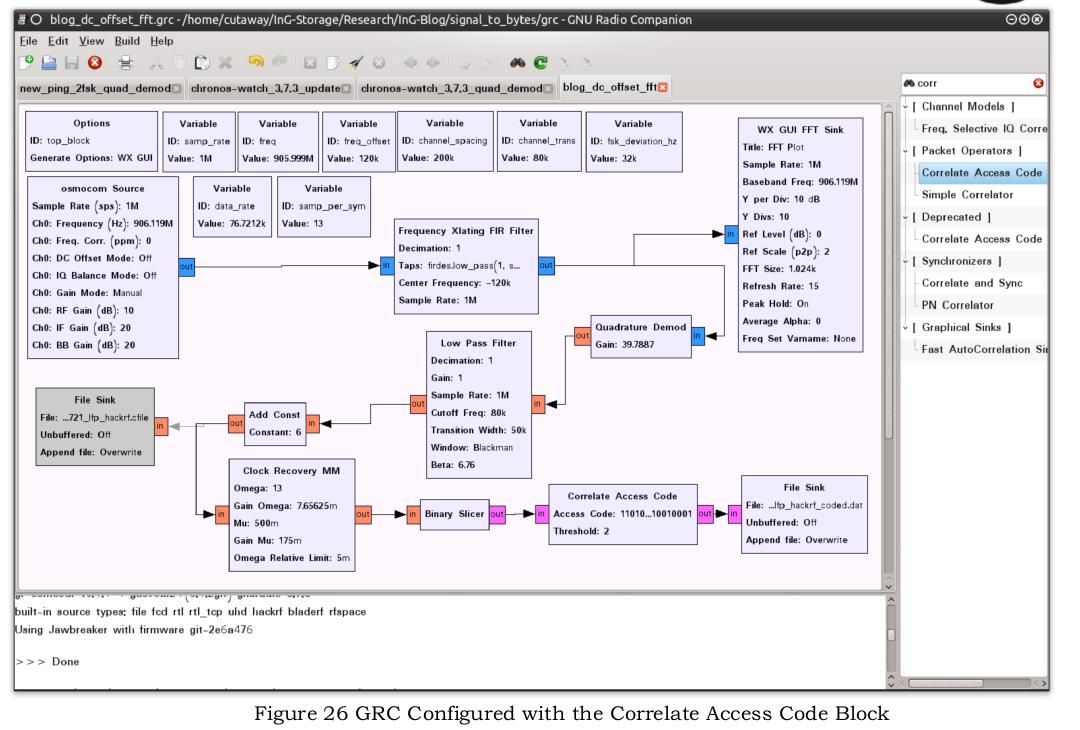Image resolution: width=1080 pixels, height=730 pixels.
Task: Click the Open file toolbar icon
Action: pos(49,63)
